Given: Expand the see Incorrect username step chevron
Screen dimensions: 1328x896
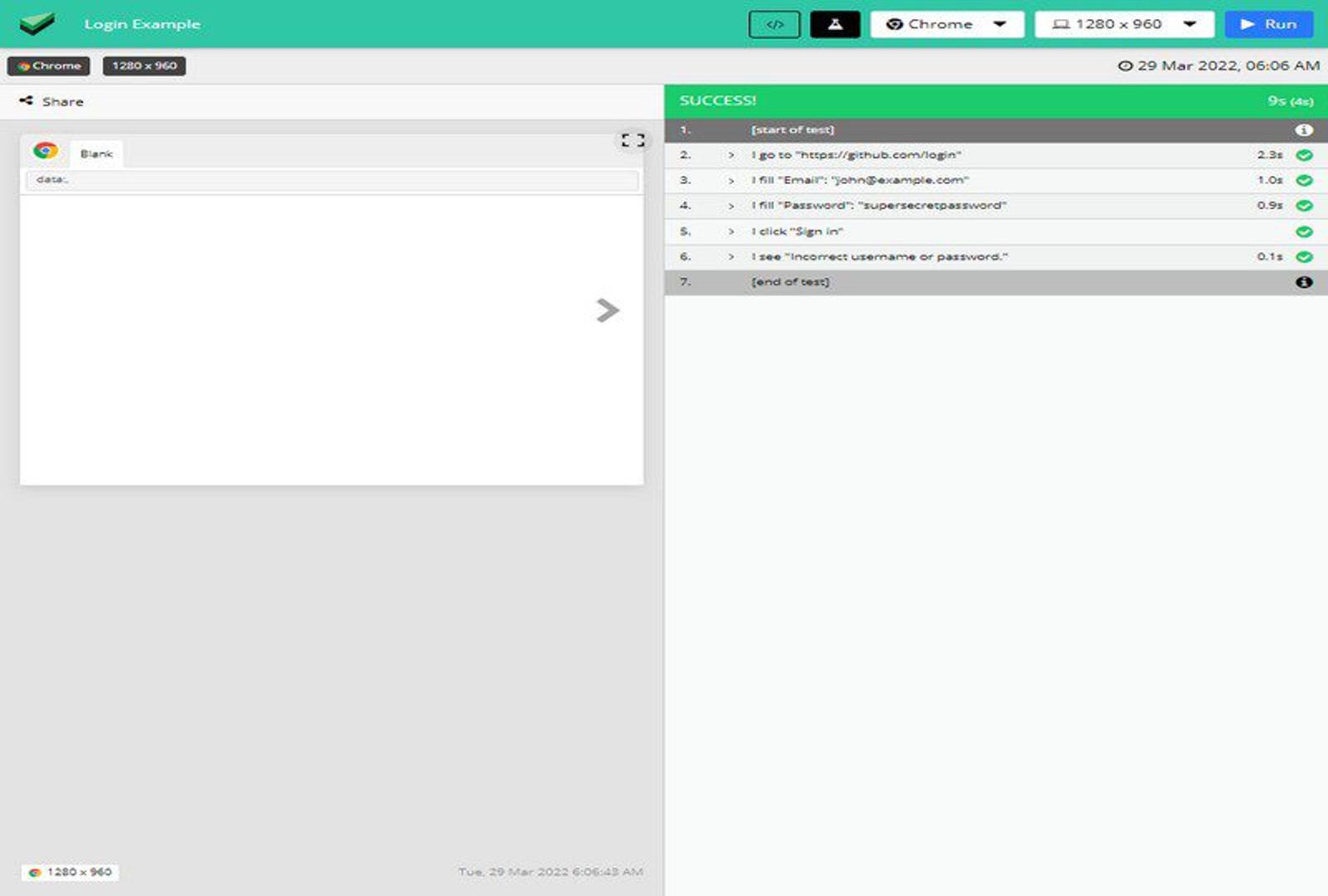Looking at the screenshot, I should pyautogui.click(x=731, y=257).
